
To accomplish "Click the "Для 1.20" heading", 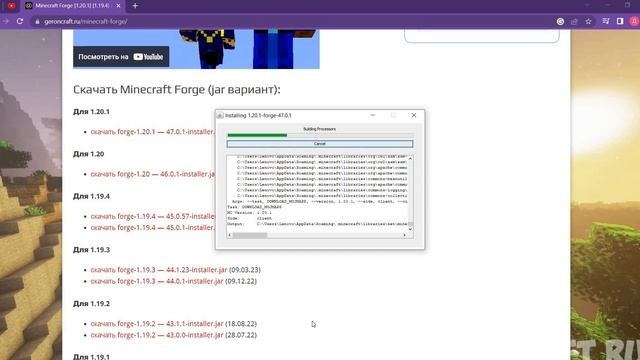I will coord(89,154).
